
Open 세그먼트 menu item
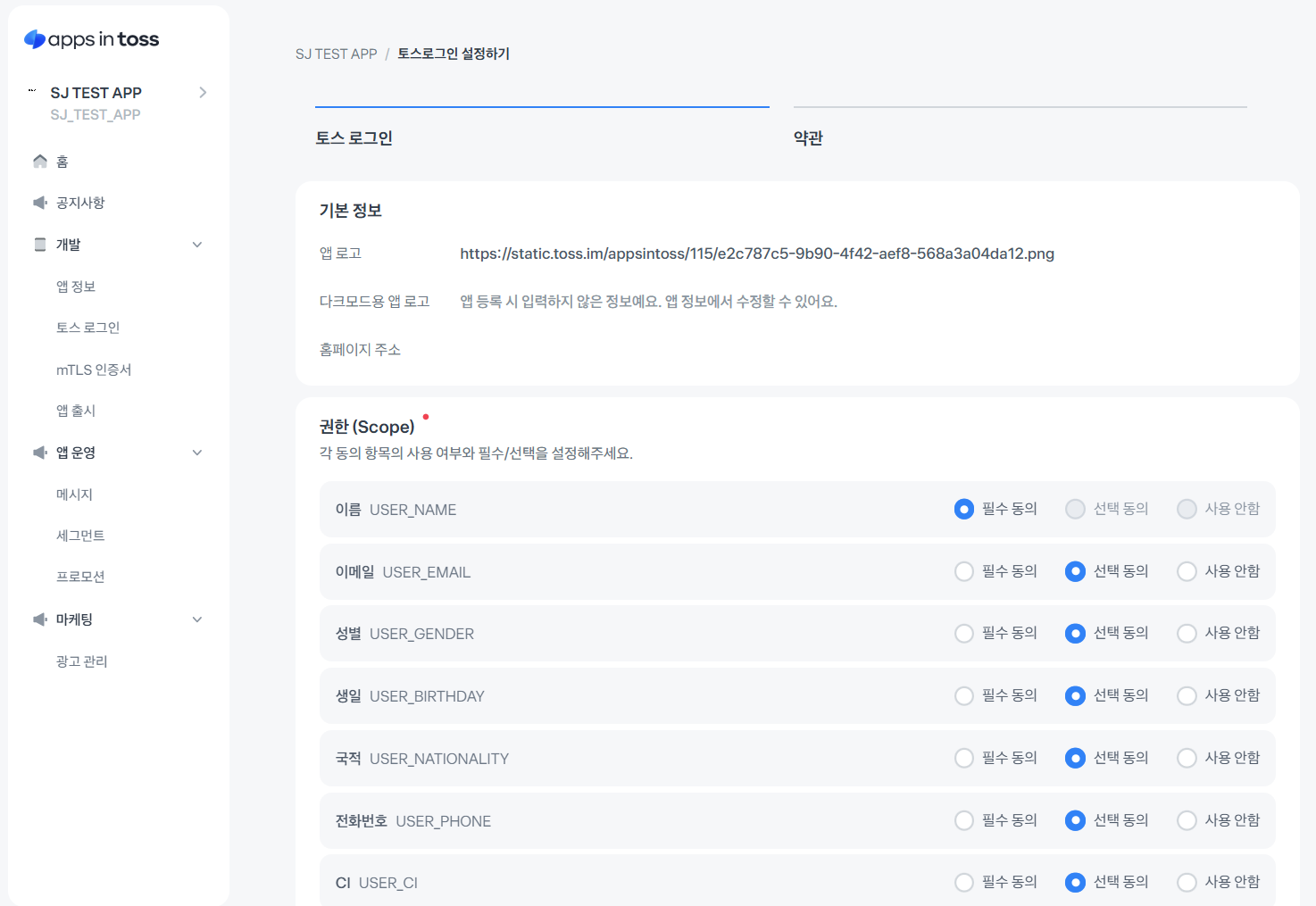[x=80, y=536]
